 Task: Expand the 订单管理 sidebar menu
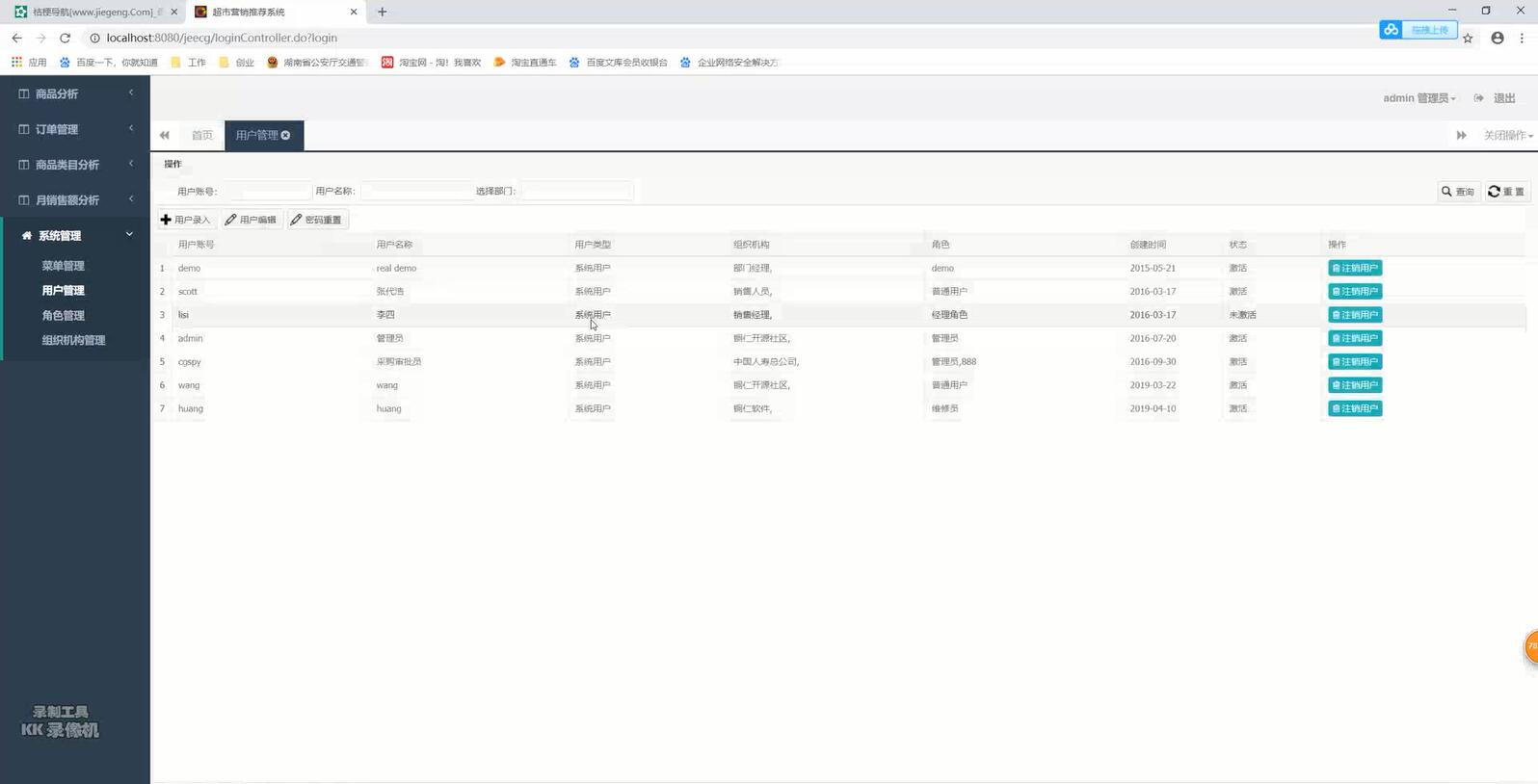[x=75, y=129]
